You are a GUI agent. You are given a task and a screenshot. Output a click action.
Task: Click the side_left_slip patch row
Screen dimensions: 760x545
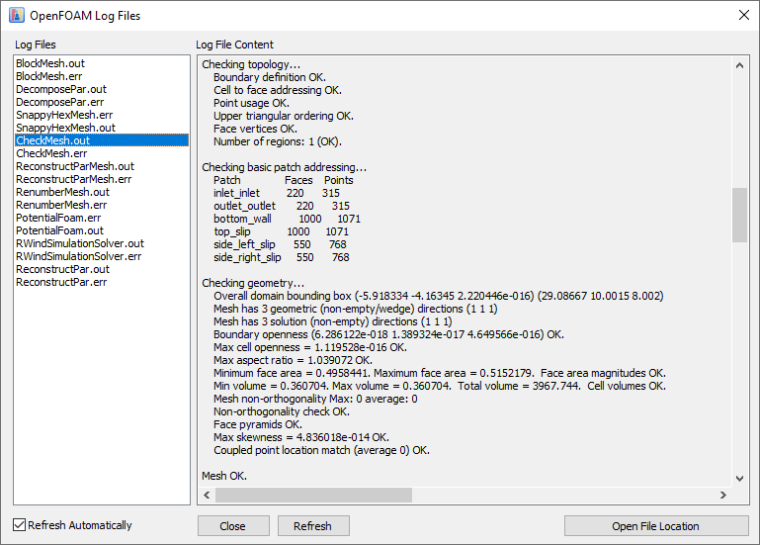280,244
